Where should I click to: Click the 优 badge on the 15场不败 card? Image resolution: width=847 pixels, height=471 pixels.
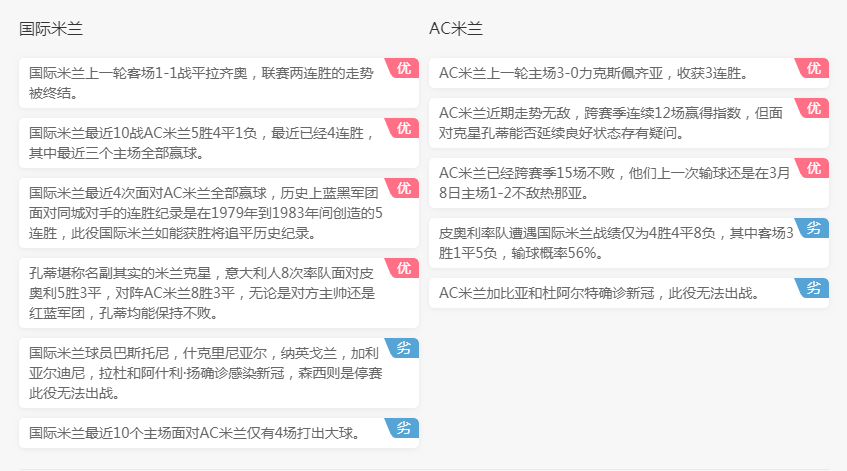coord(813,168)
